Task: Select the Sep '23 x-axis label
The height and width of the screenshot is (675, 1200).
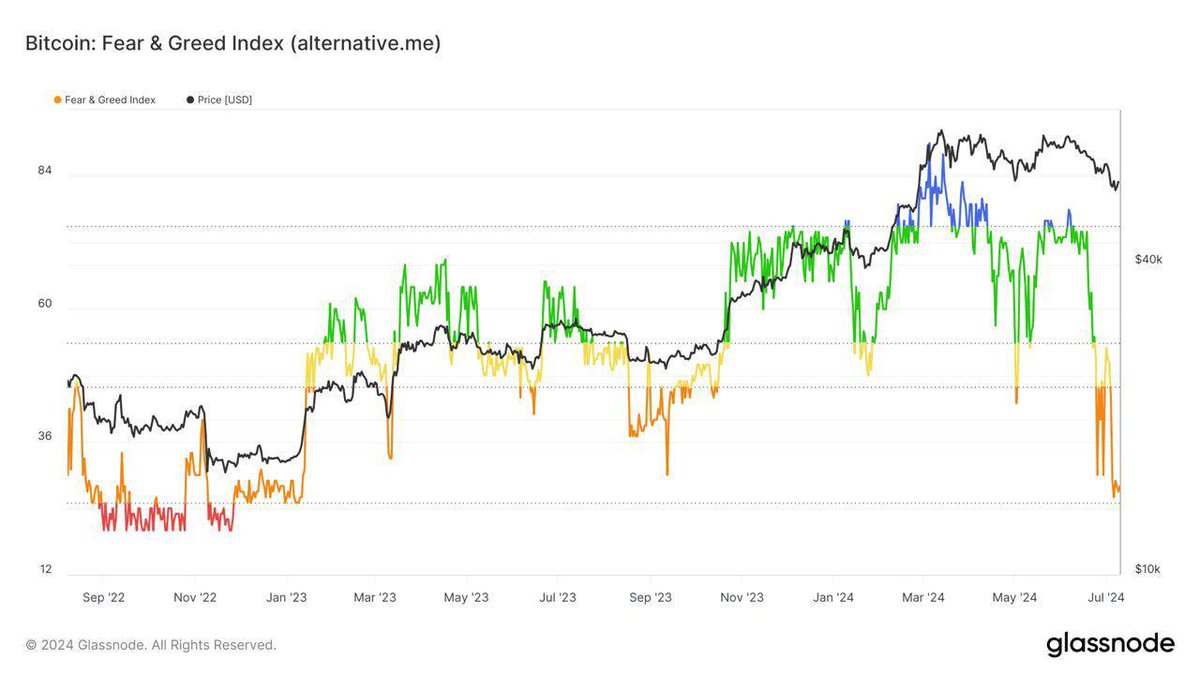Action: (x=650, y=598)
